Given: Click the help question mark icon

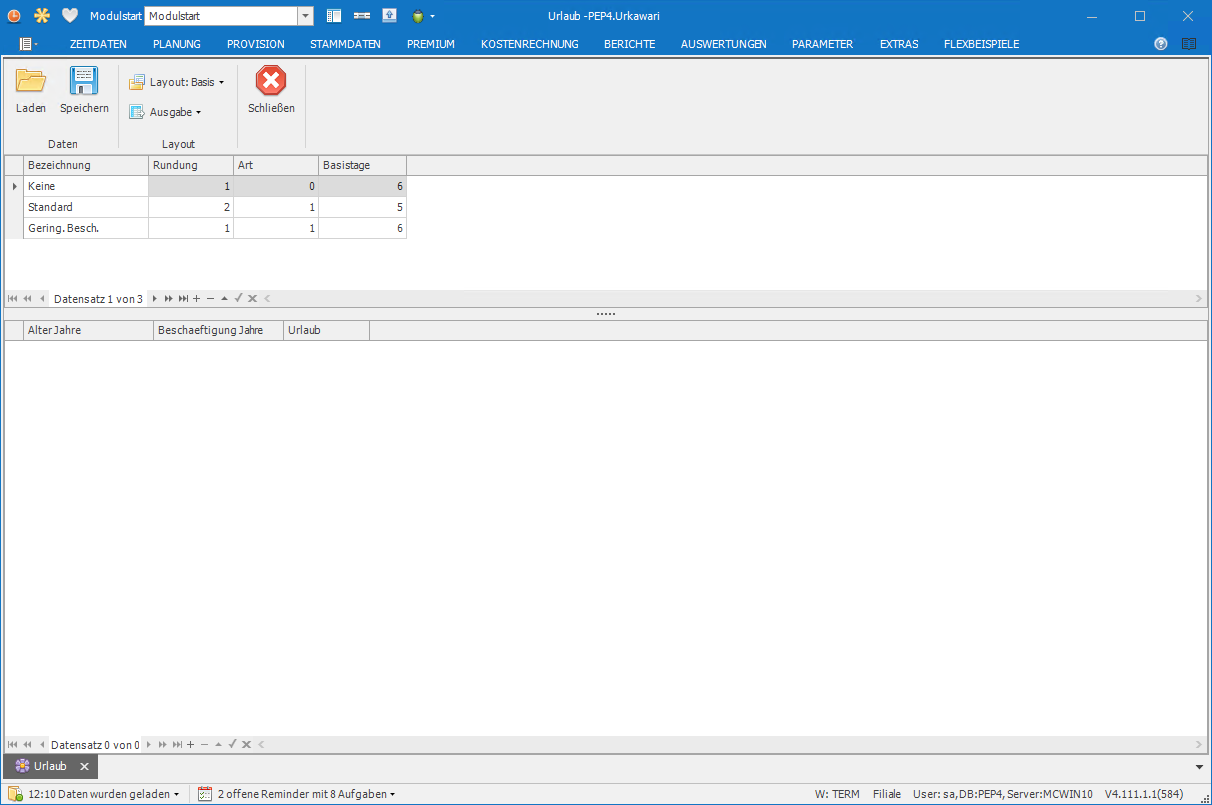Looking at the screenshot, I should (1161, 44).
